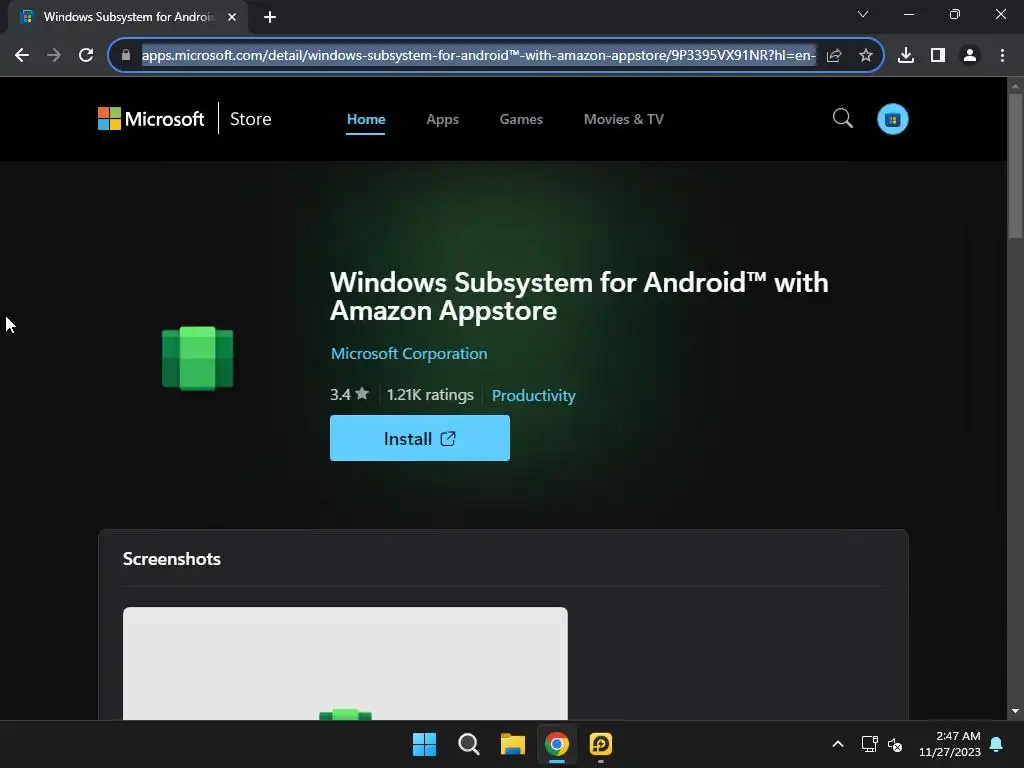The width and height of the screenshot is (1024, 768).
Task: Open the Productivity category link
Action: pos(534,396)
